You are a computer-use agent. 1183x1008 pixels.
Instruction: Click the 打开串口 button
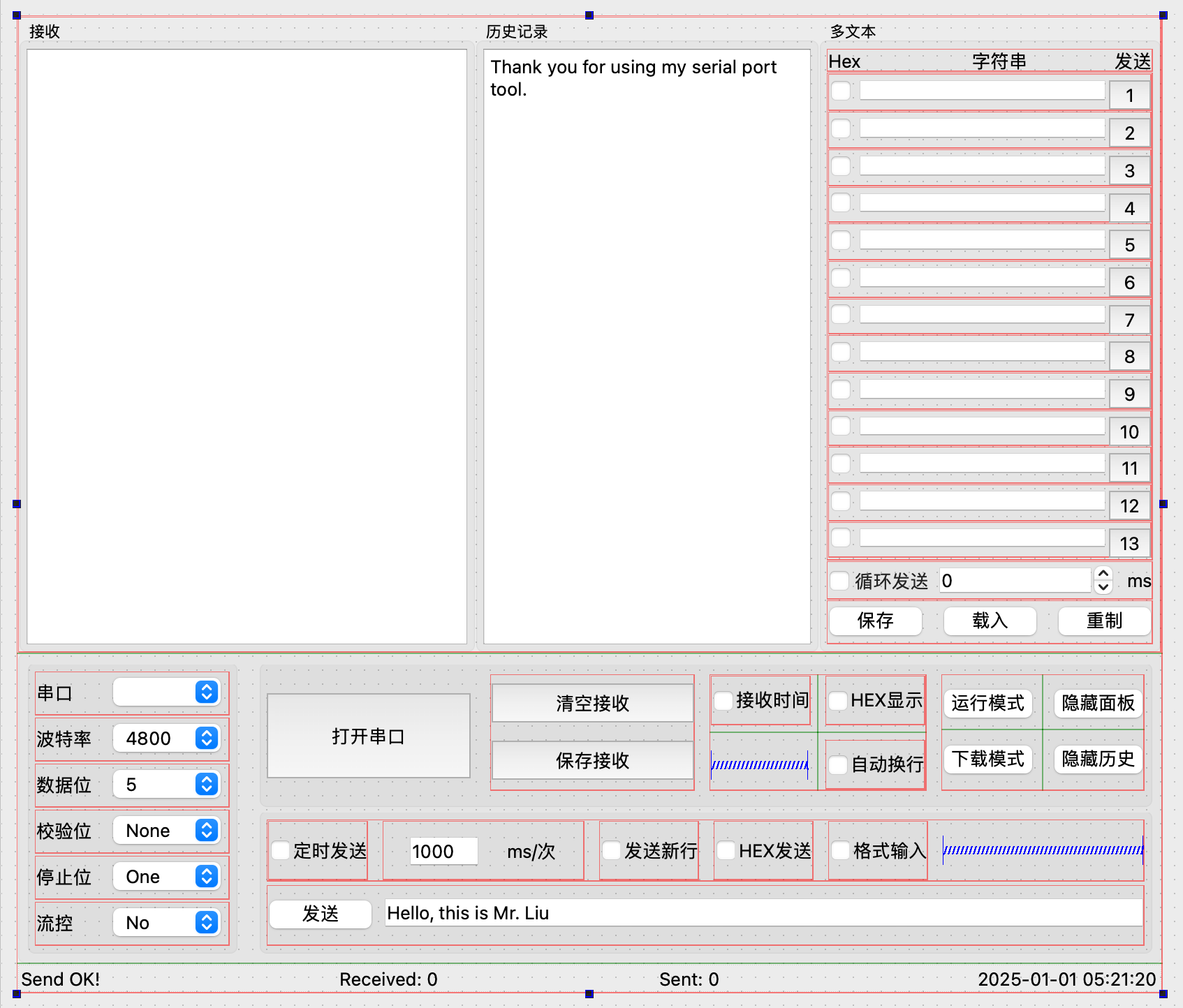368,736
